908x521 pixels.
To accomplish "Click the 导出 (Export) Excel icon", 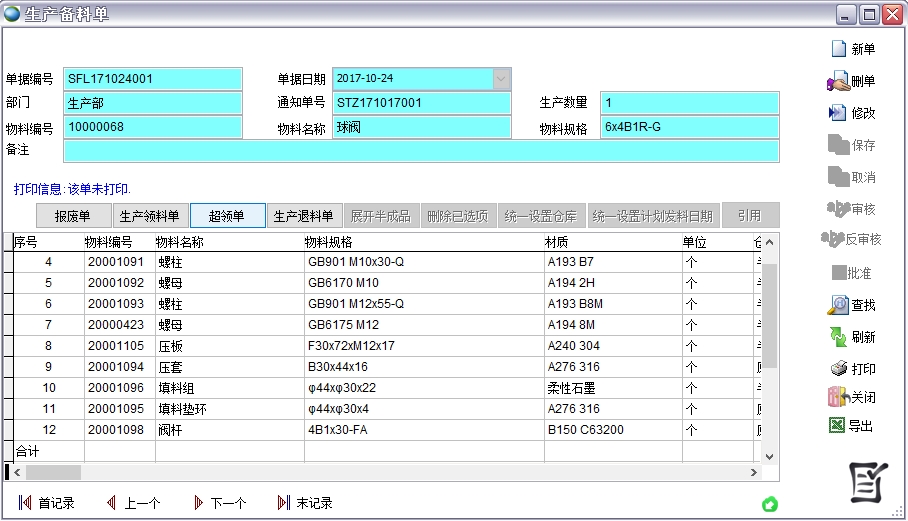I will click(x=838, y=426).
